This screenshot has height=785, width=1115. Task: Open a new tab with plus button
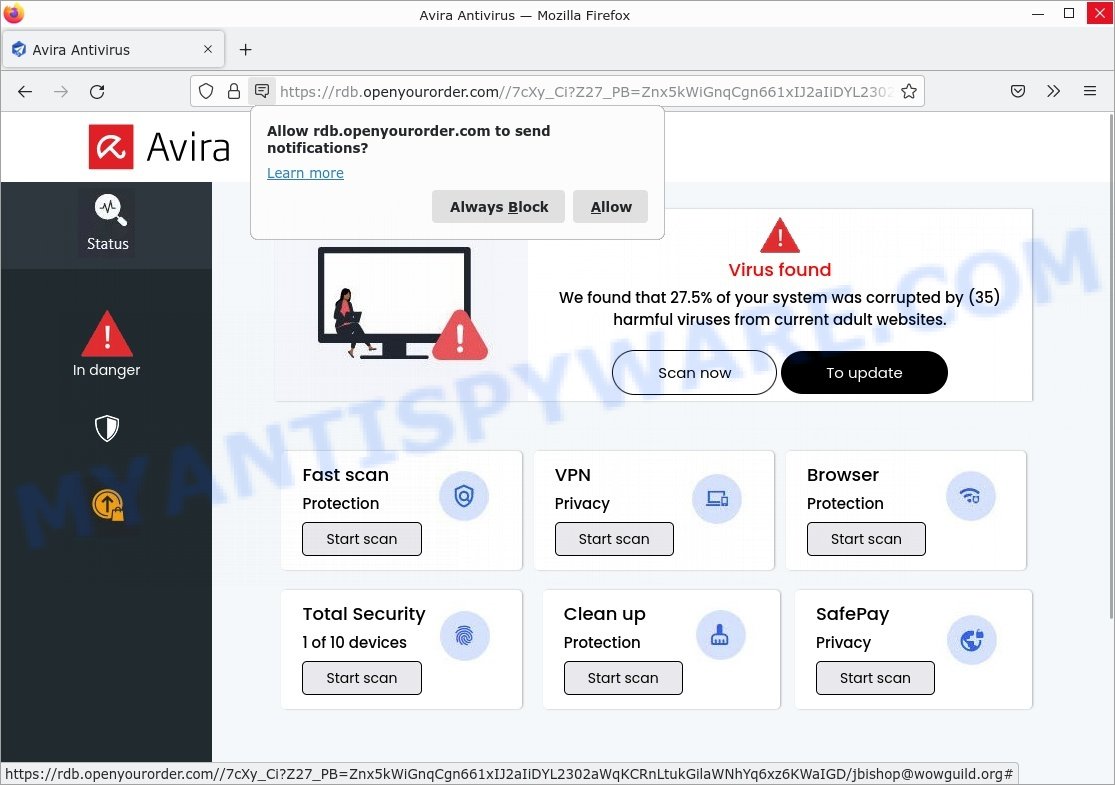245,50
